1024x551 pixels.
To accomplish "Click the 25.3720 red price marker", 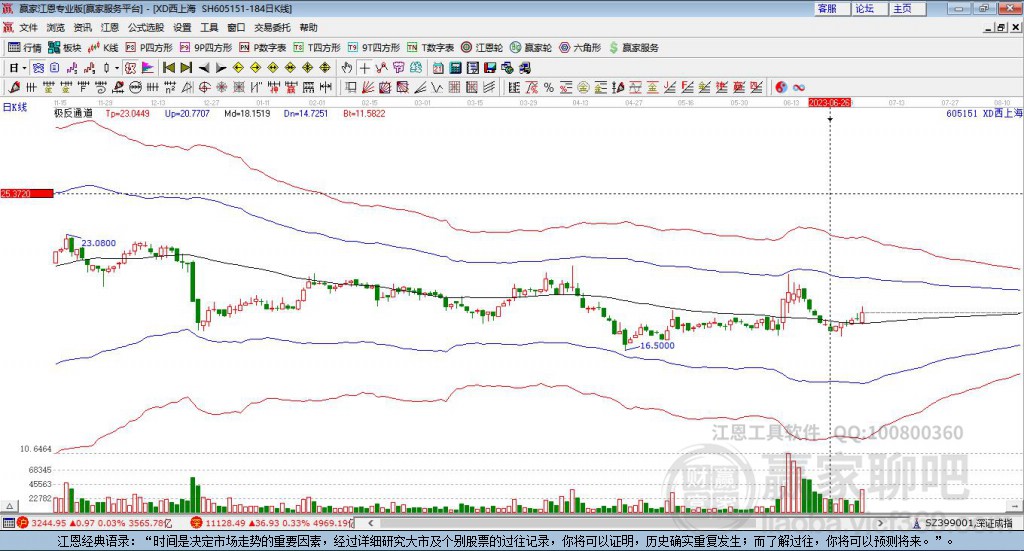I will (x=27, y=193).
